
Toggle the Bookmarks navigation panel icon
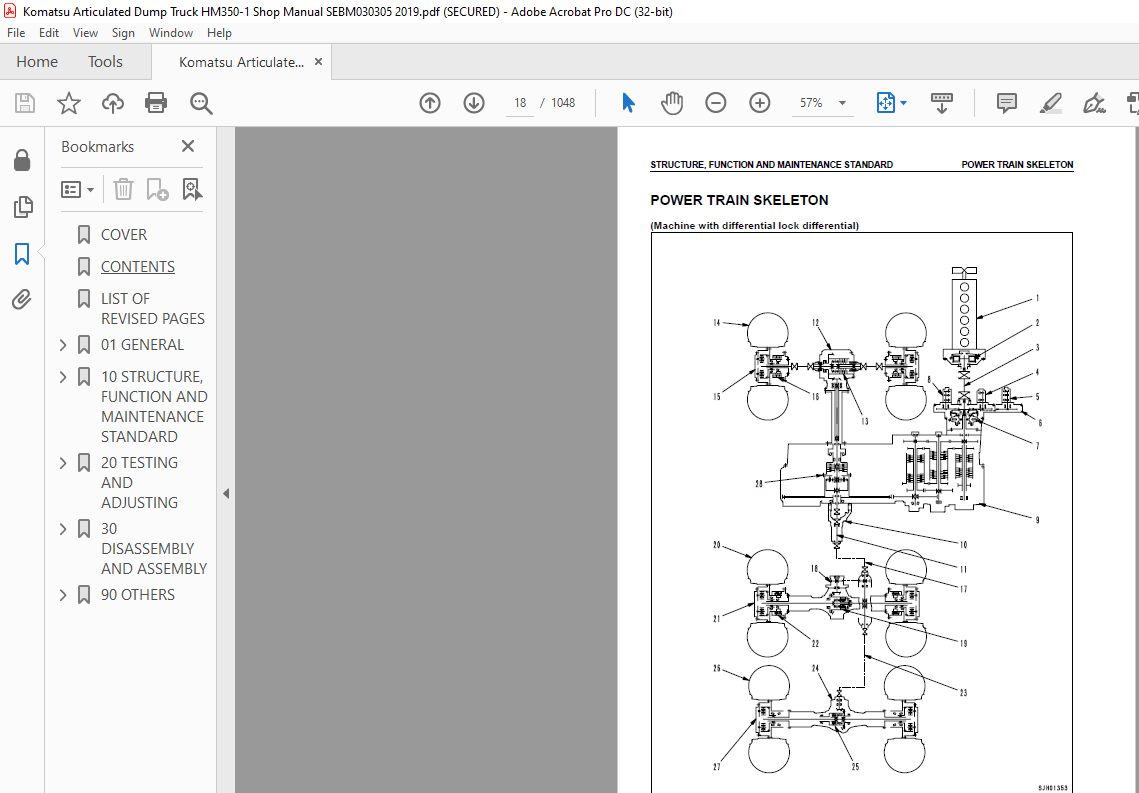click(23, 253)
